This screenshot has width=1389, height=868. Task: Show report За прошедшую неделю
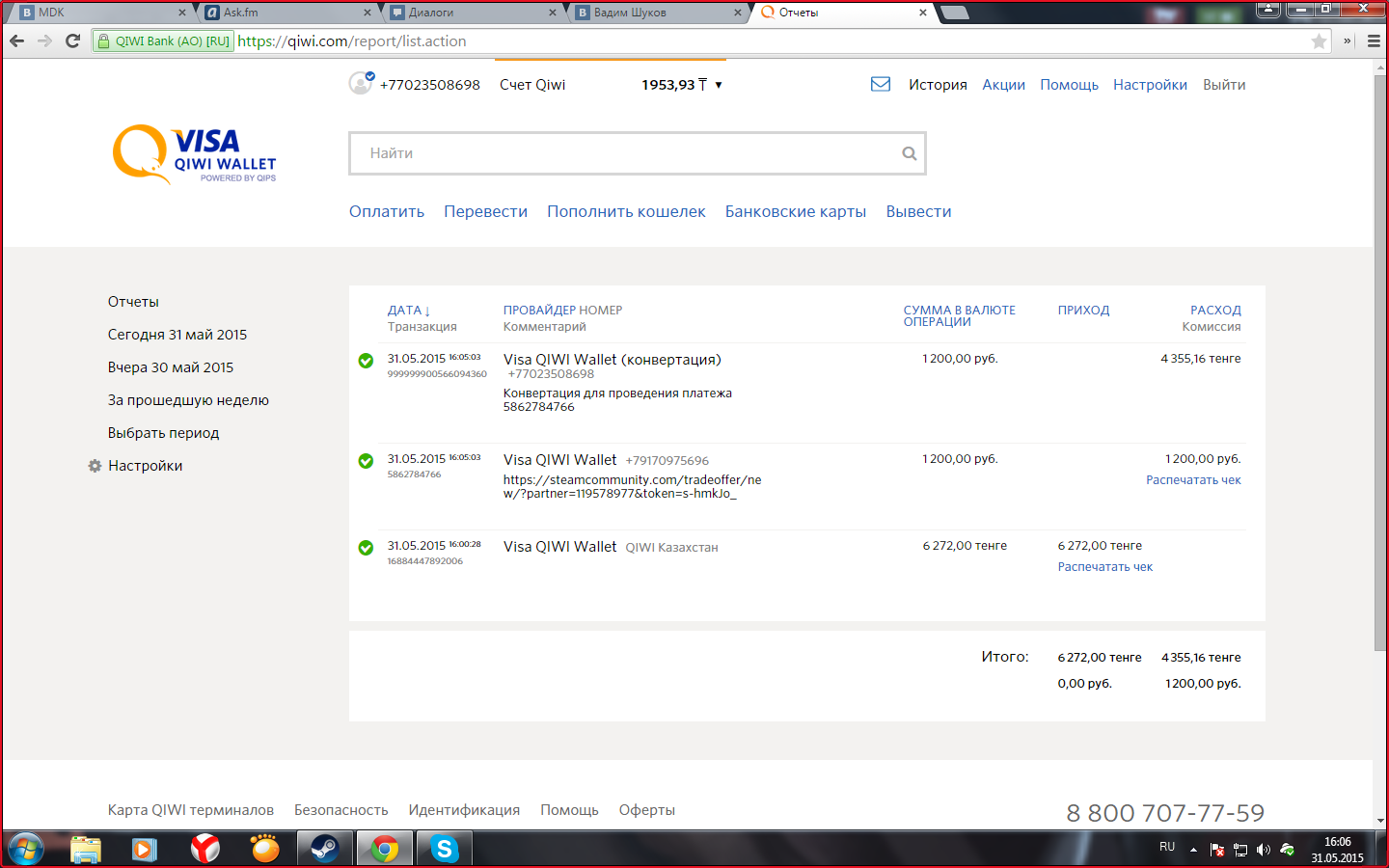click(188, 400)
